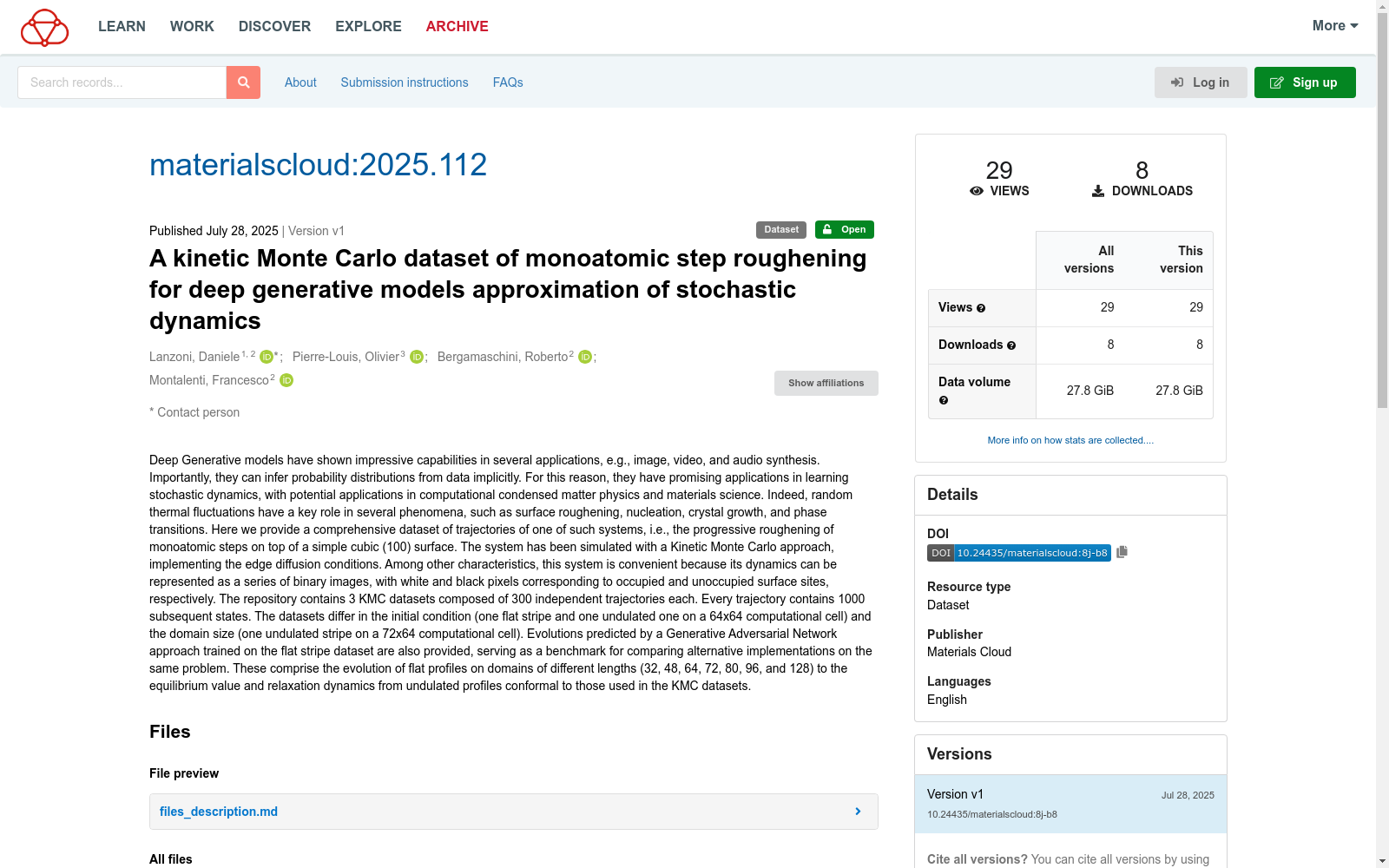Click the materialscloud:2025.112 title link

point(318,165)
